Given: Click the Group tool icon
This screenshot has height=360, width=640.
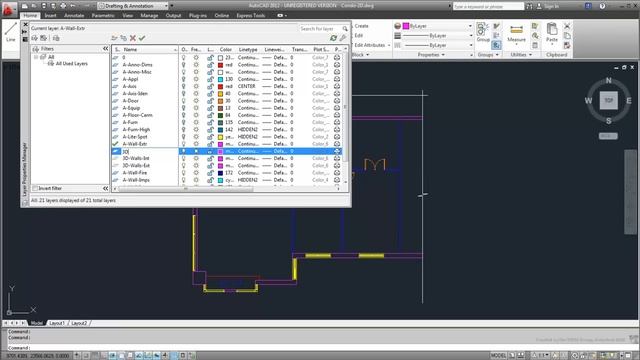Looking at the screenshot, I should (483, 32).
